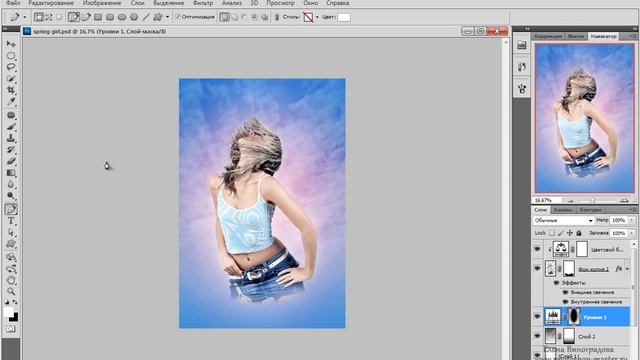The image size is (640, 360).
Task: Select the Custom Shape tool in toolbox
Action: point(11,244)
